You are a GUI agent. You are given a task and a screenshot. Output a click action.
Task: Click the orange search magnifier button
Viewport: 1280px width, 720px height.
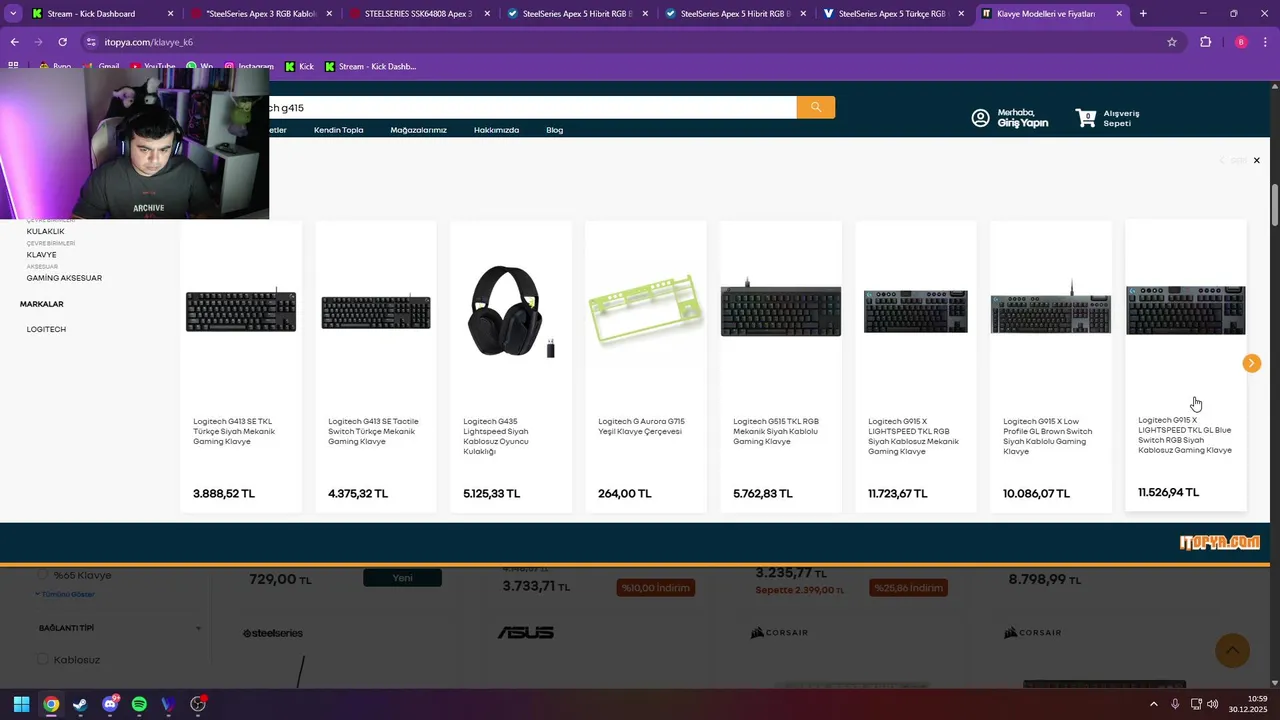(816, 107)
